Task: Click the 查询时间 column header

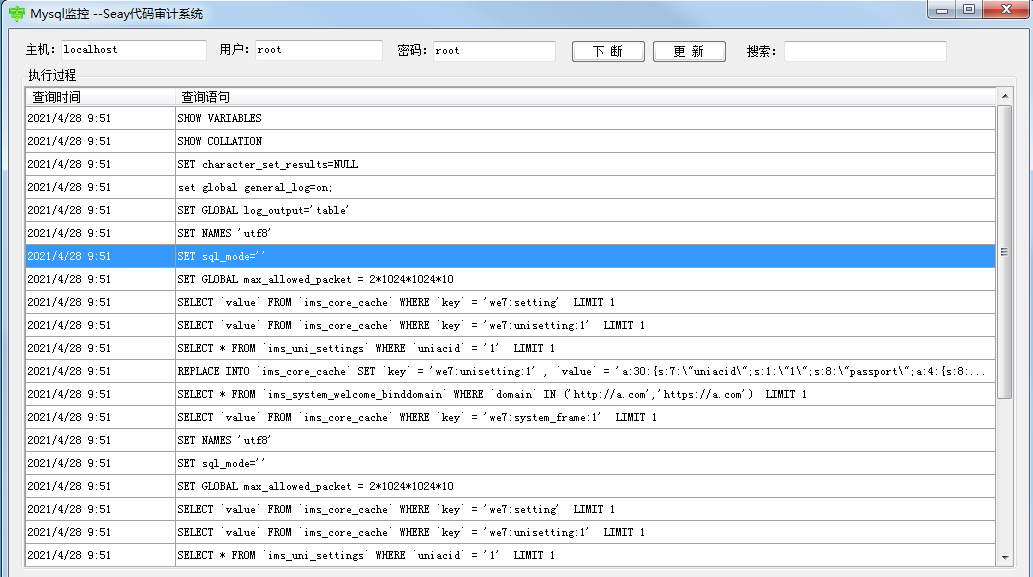Action: point(100,97)
